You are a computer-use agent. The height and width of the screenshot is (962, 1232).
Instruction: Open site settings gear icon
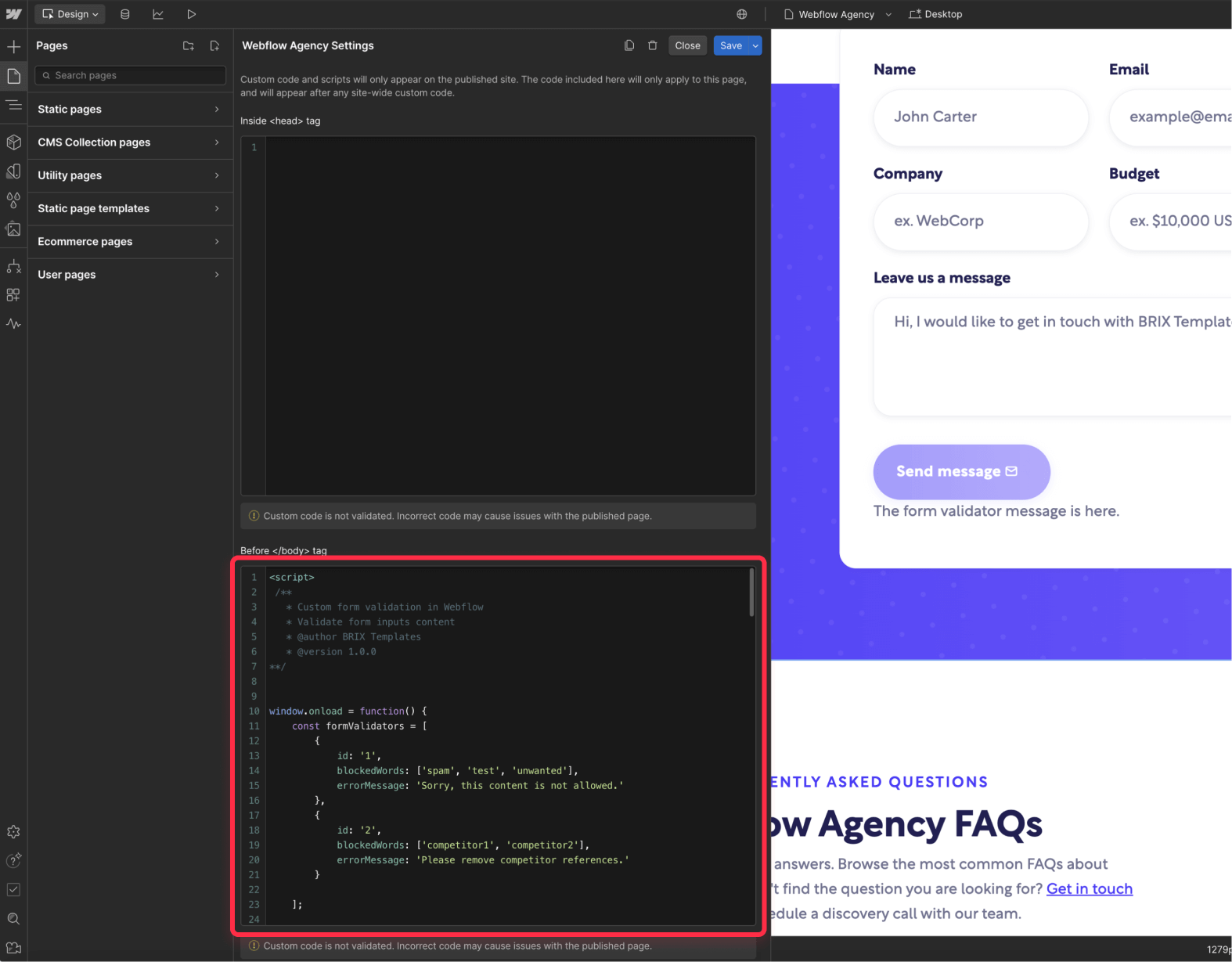click(13, 832)
